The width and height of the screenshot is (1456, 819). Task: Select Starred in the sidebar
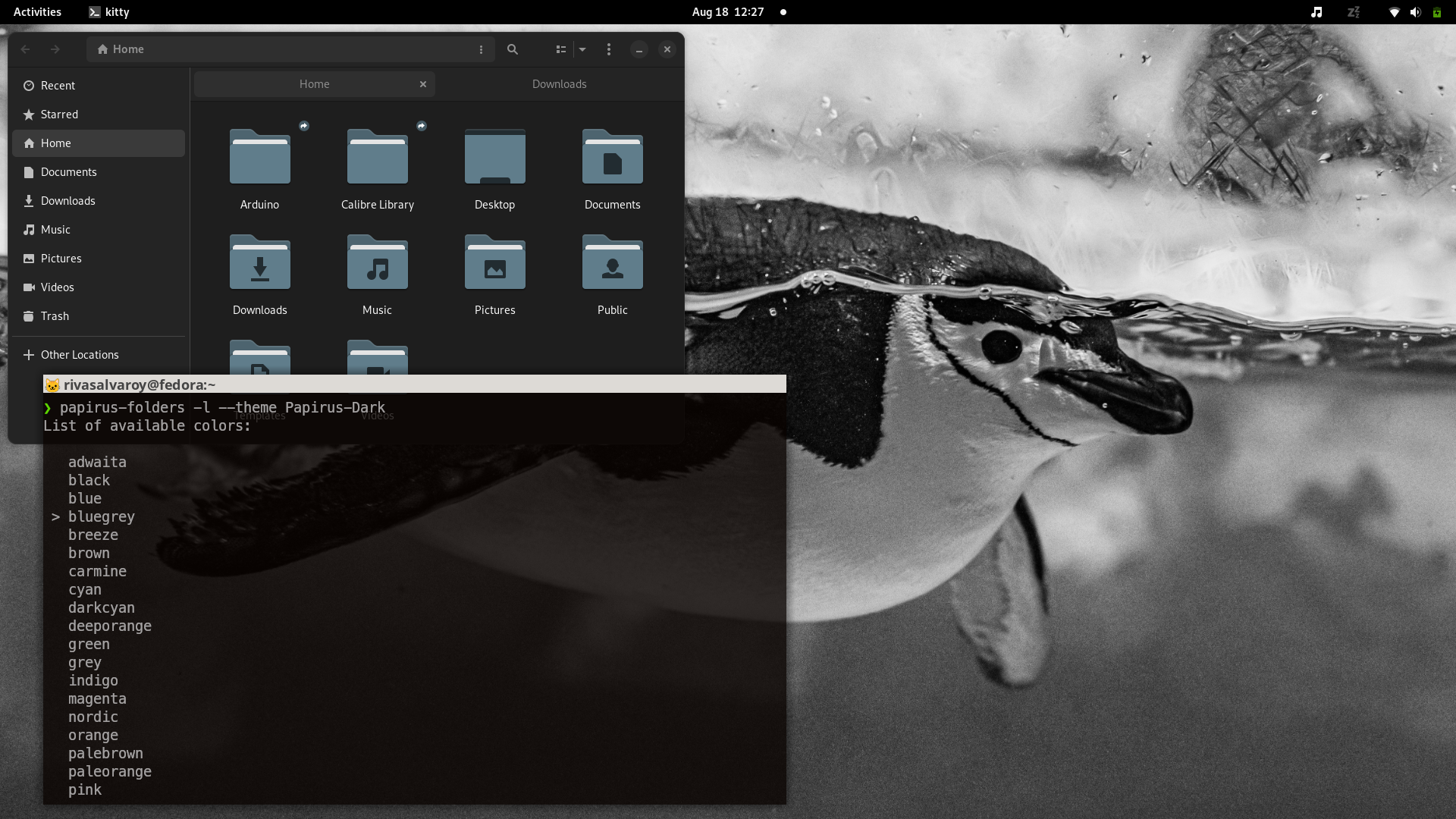99,115
